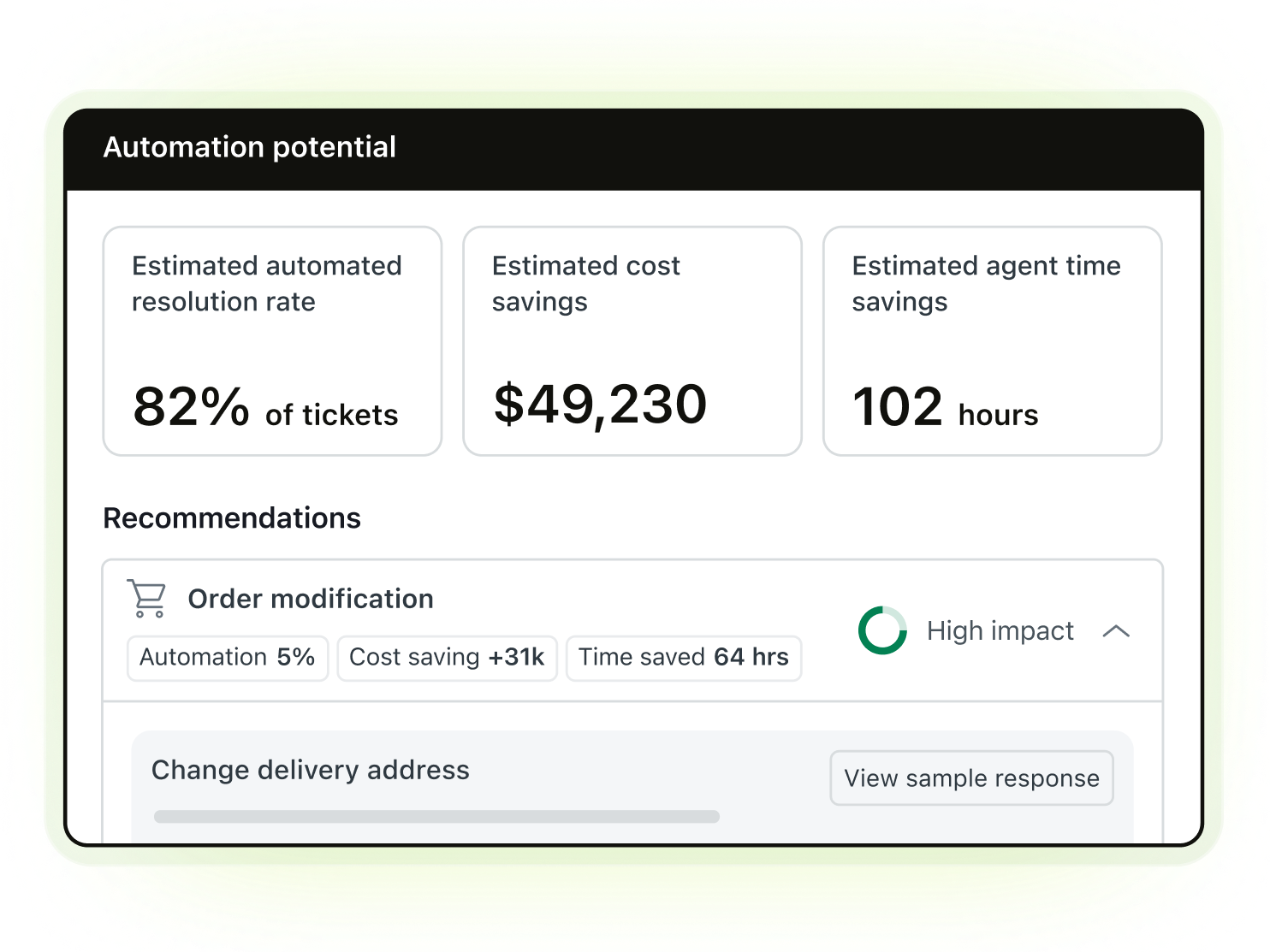This screenshot has width=1270, height=952.
Task: Select the Time saved 64 hrs tag
Action: coord(683,658)
